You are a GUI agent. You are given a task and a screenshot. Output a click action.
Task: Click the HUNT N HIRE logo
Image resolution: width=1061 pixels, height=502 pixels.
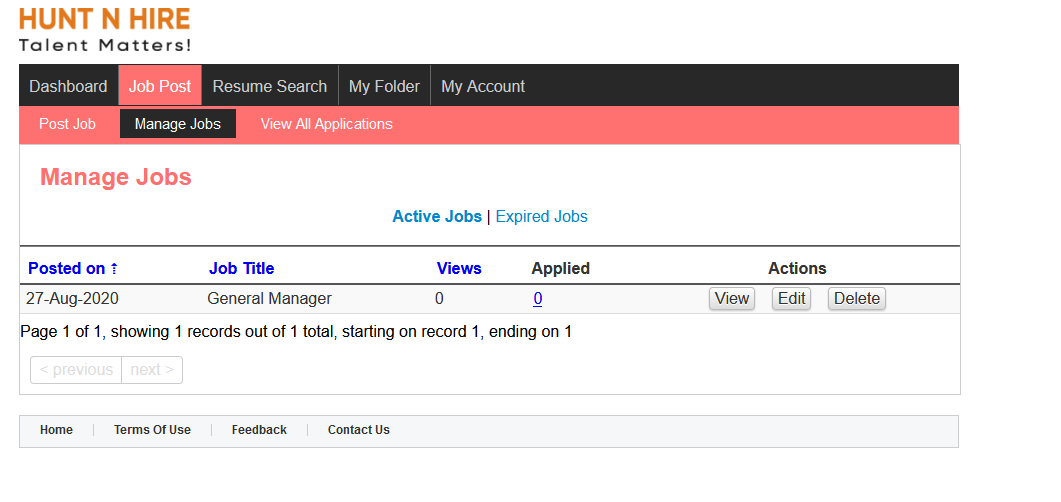(105, 30)
